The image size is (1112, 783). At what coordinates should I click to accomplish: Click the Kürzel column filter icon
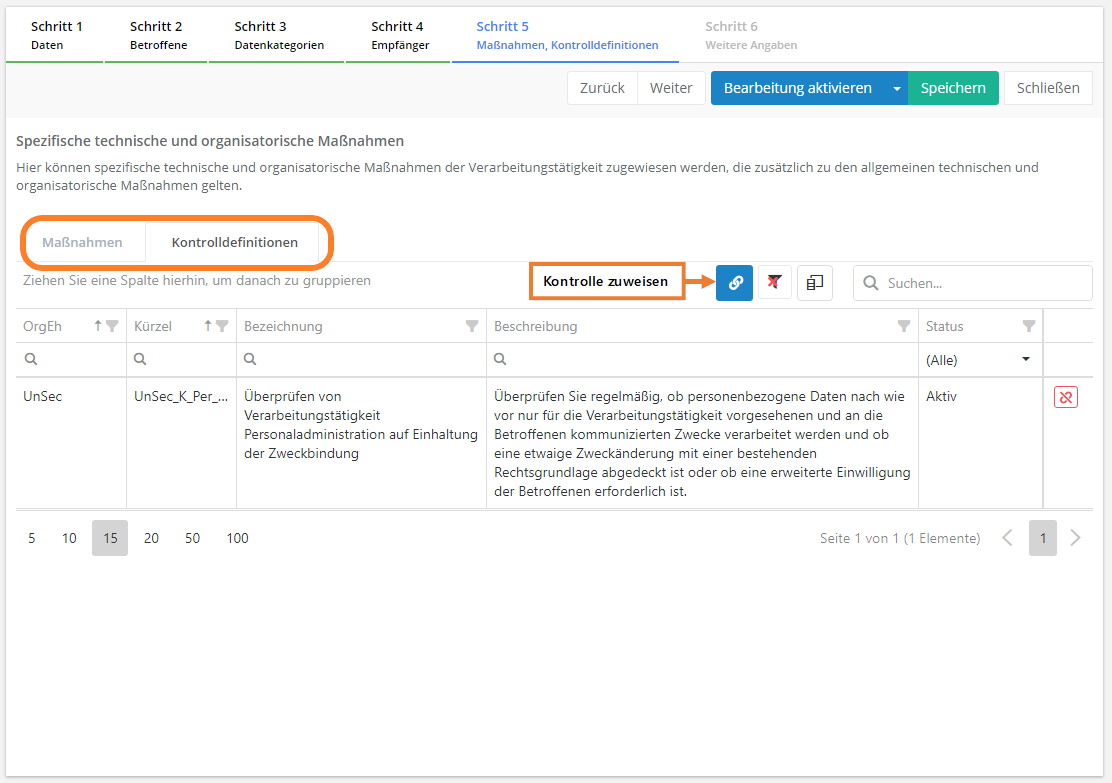(x=222, y=326)
